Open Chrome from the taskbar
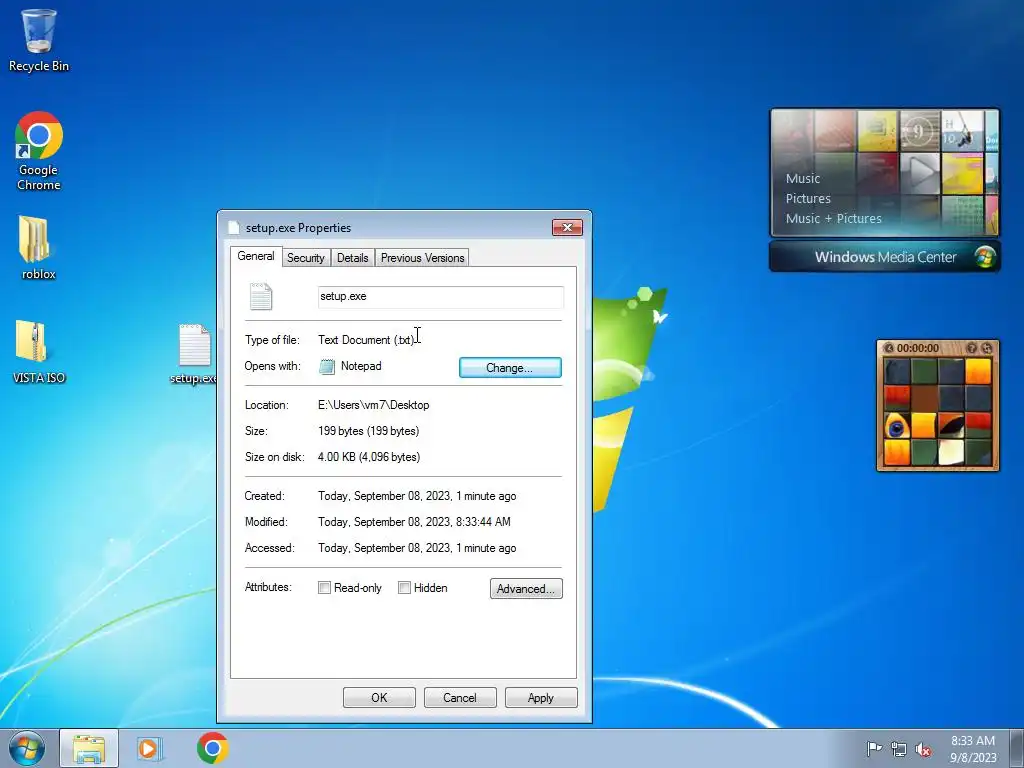 (212, 748)
